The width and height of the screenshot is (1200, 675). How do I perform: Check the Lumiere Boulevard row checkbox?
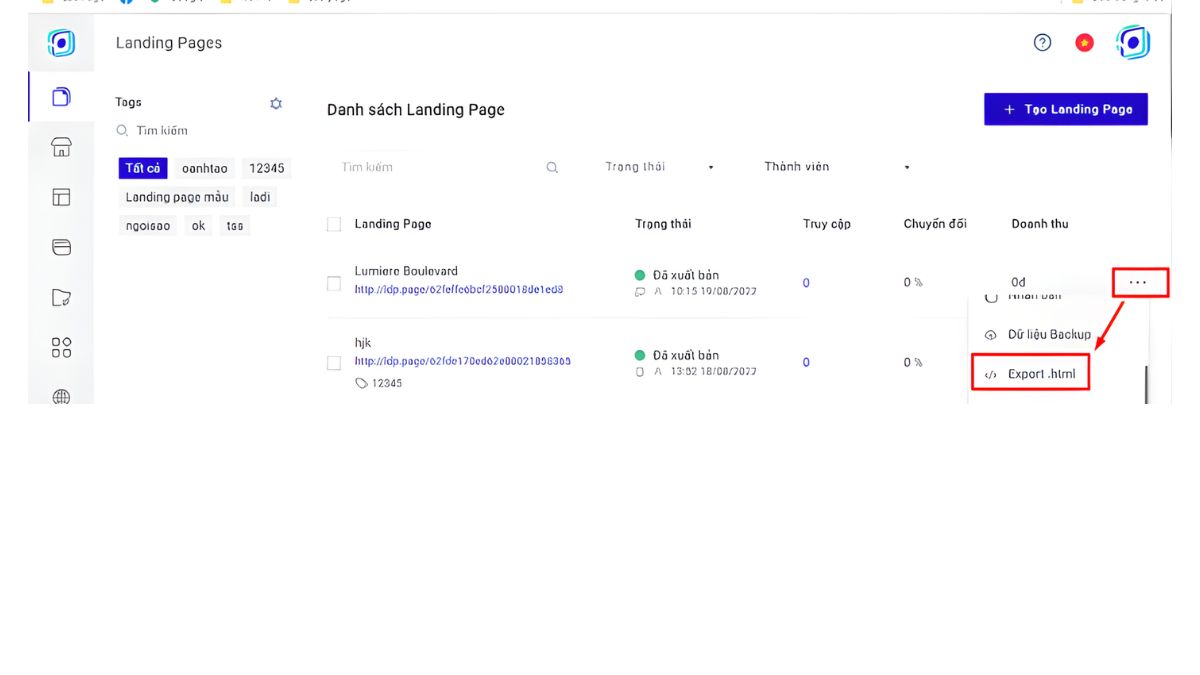(334, 284)
